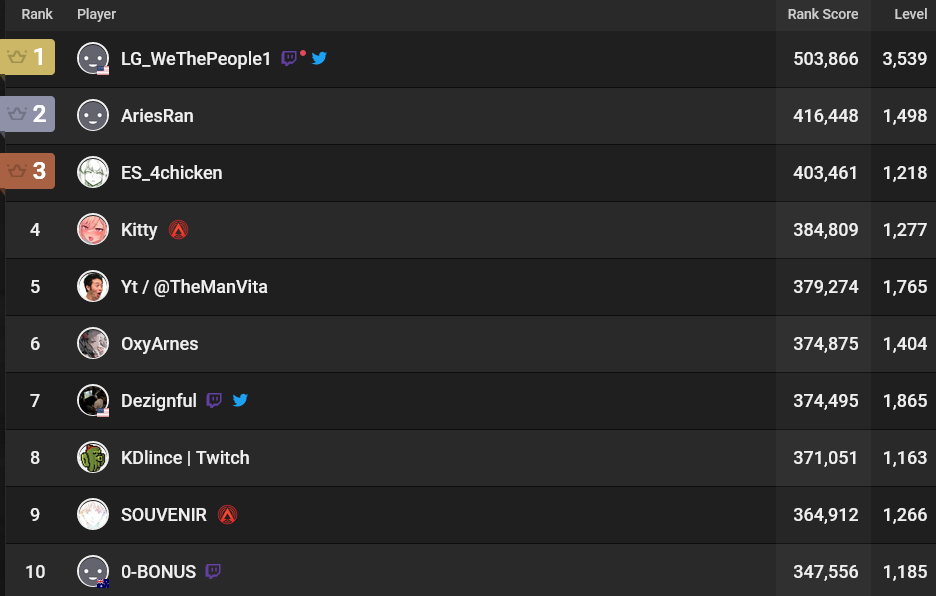This screenshot has height=596, width=936.
Task: Click the gold crown rank 1 badge
Action: [x=28, y=57]
